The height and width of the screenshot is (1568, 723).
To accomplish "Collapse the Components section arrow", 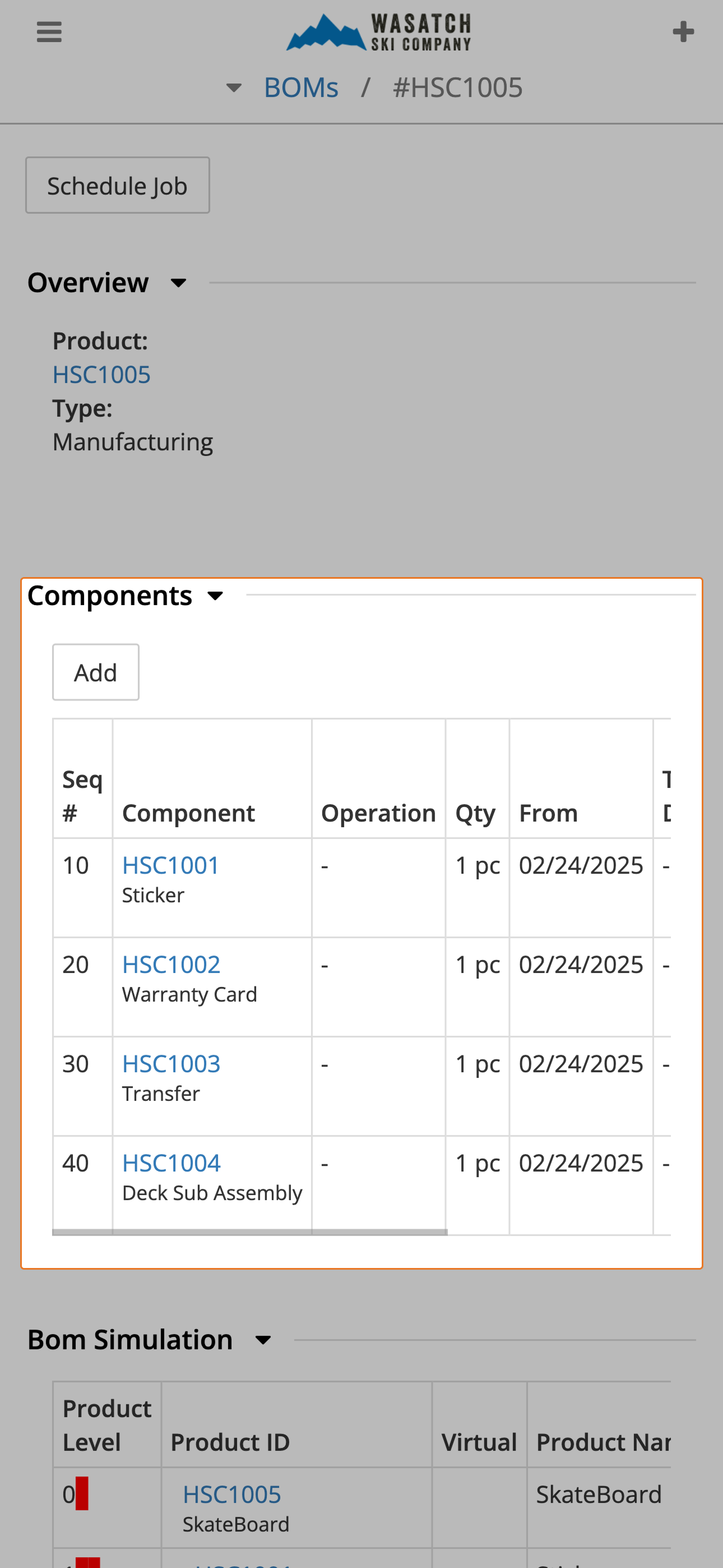I will click(x=215, y=596).
